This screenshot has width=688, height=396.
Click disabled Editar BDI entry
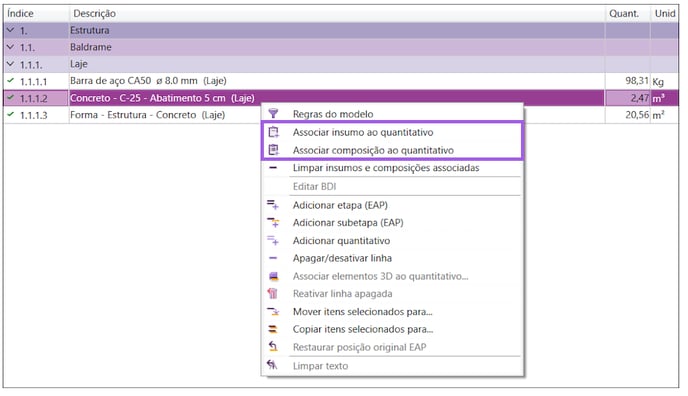click(x=392, y=186)
